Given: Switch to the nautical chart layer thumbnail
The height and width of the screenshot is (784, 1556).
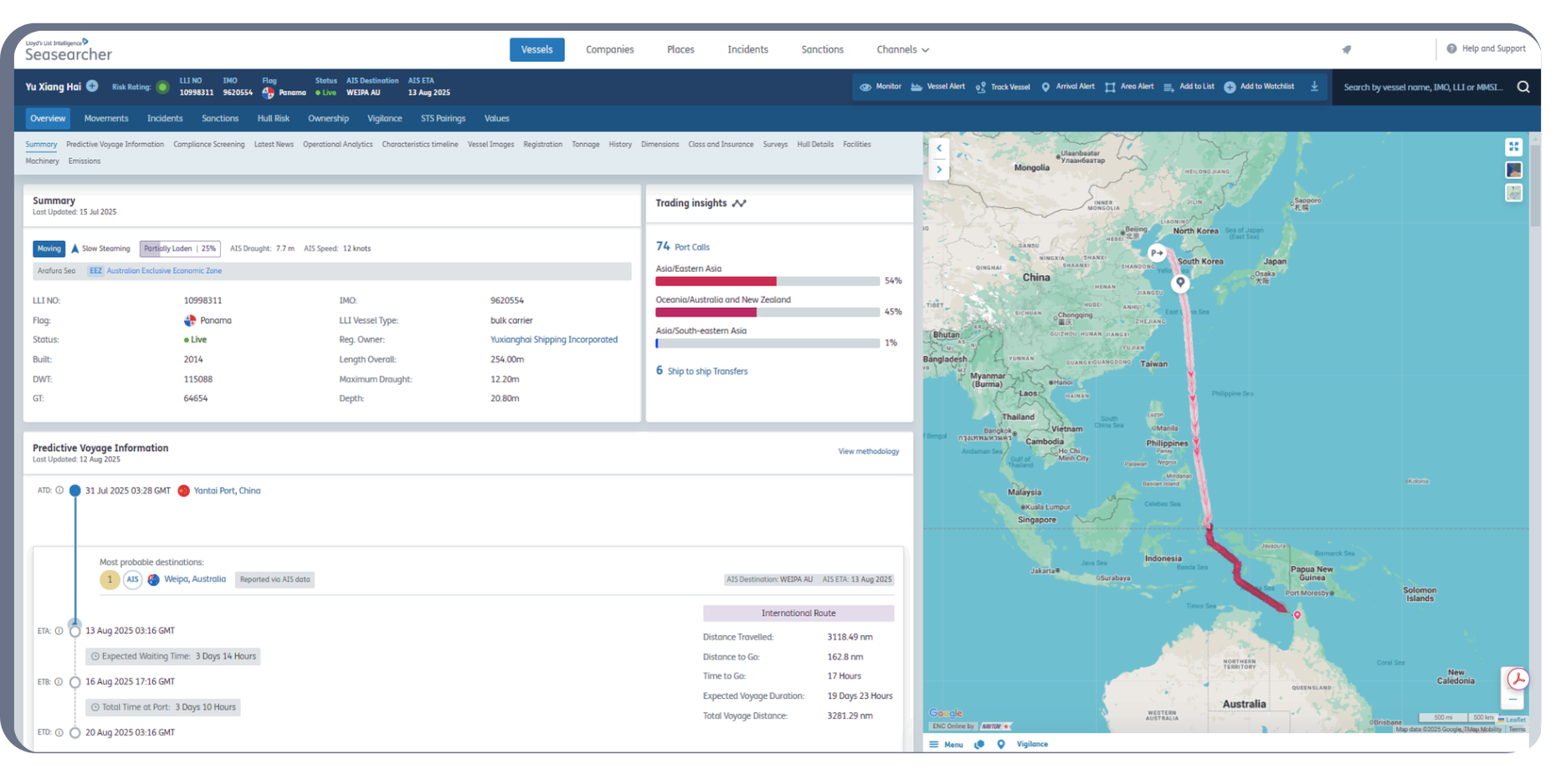Looking at the screenshot, I should (x=1513, y=192).
